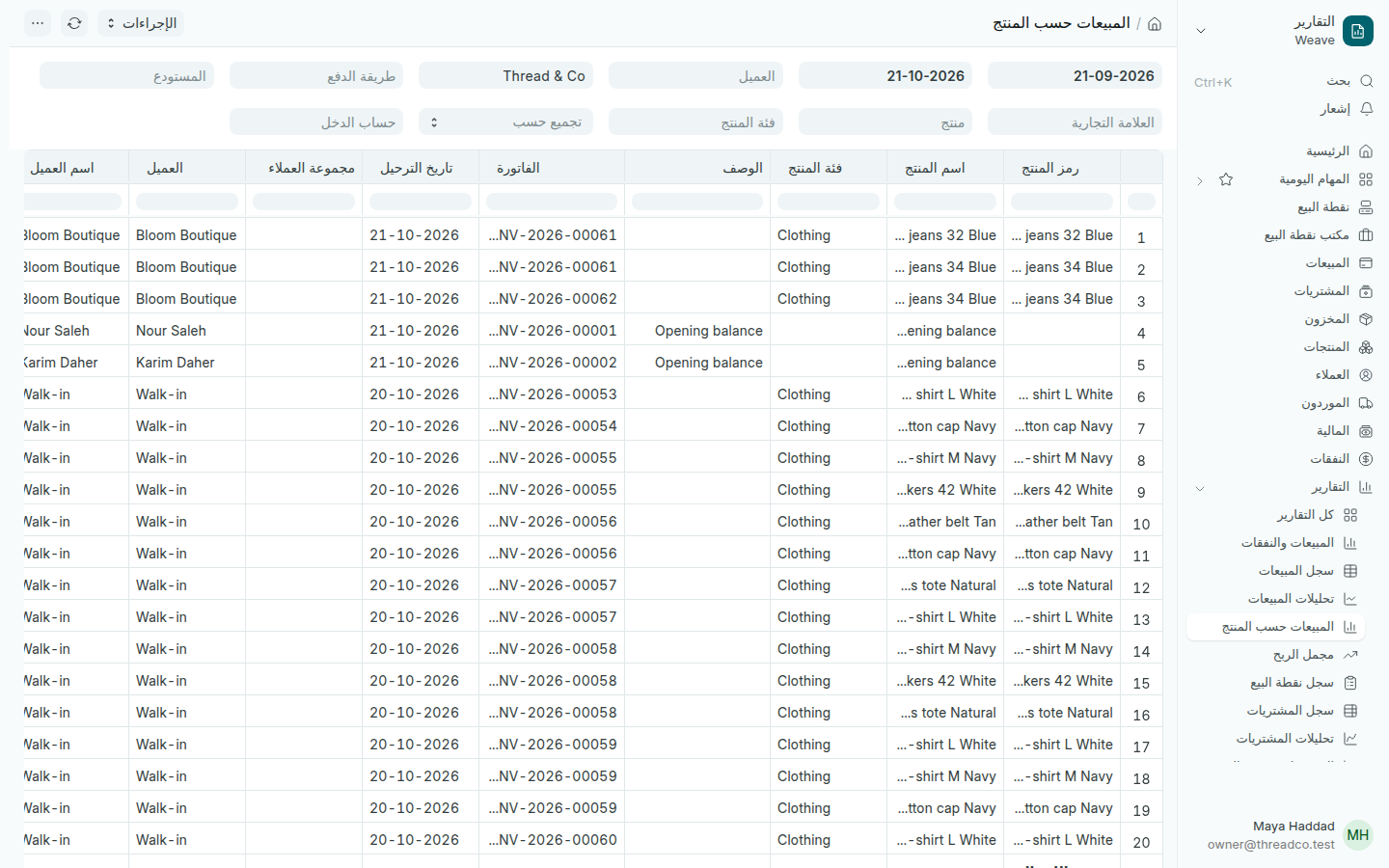Open the طريقة الدفع payment method filter

[316, 76]
